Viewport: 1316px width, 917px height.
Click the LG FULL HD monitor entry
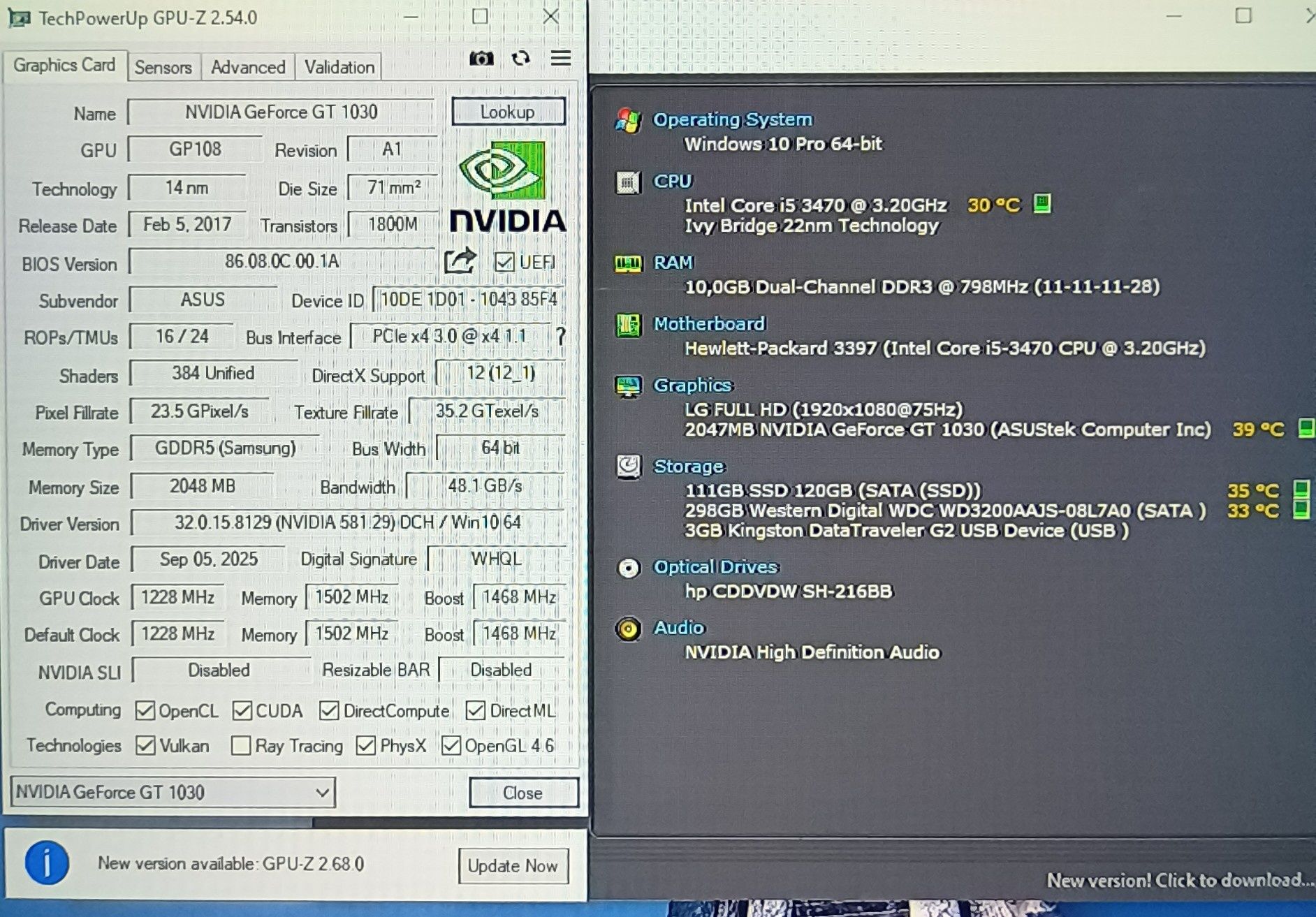coord(824,409)
